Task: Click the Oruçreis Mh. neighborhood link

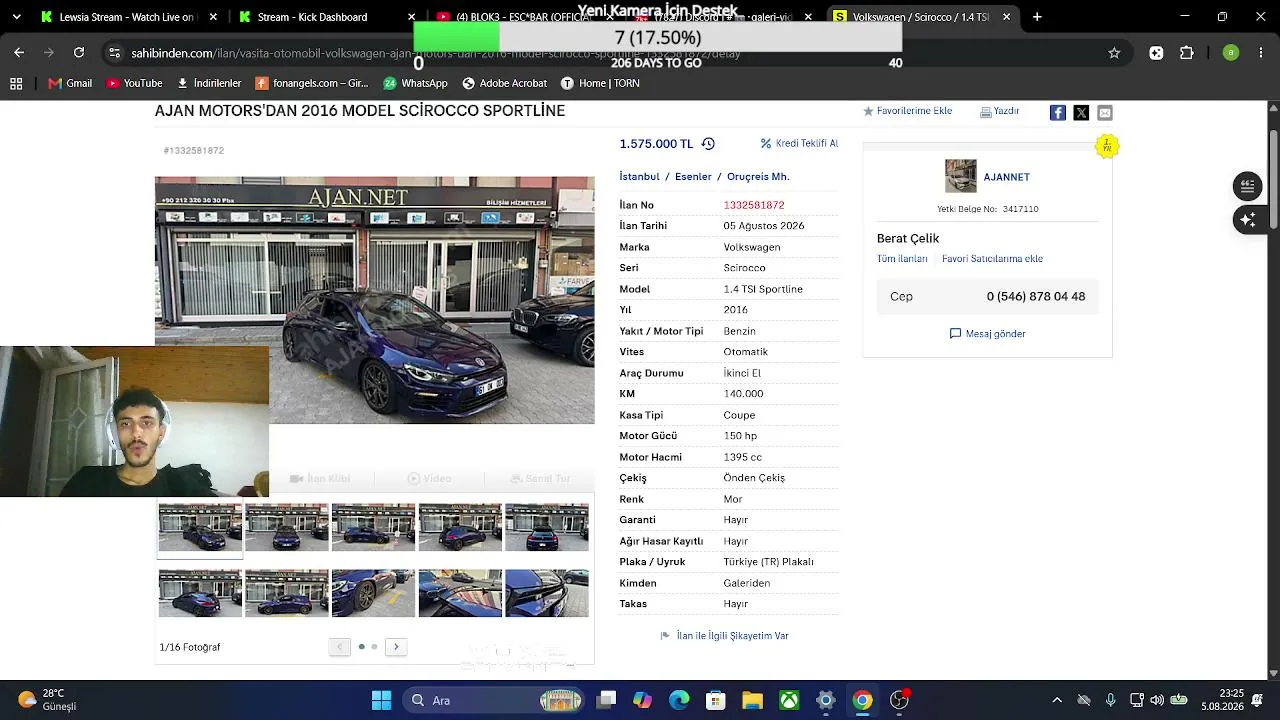Action: click(758, 177)
